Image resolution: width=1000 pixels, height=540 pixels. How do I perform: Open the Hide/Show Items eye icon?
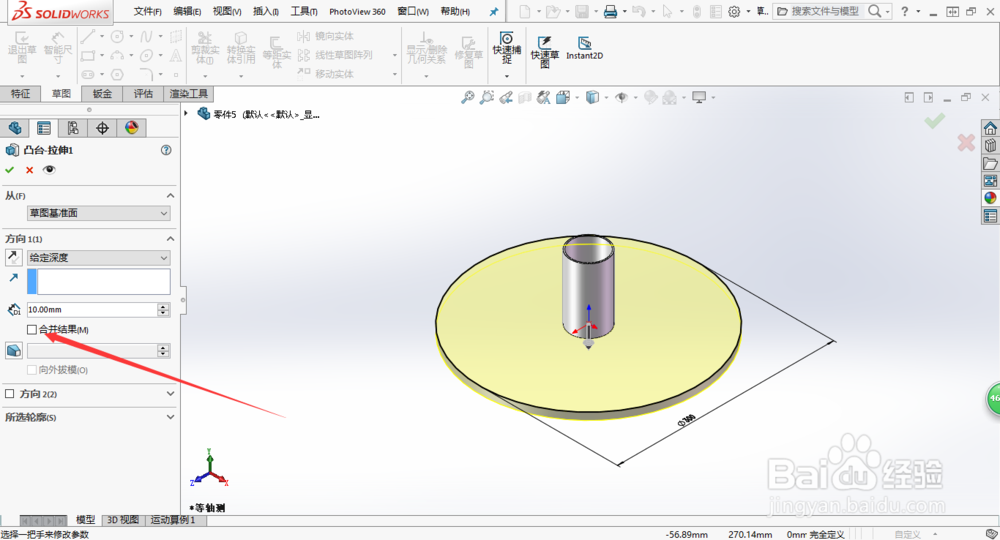621,98
